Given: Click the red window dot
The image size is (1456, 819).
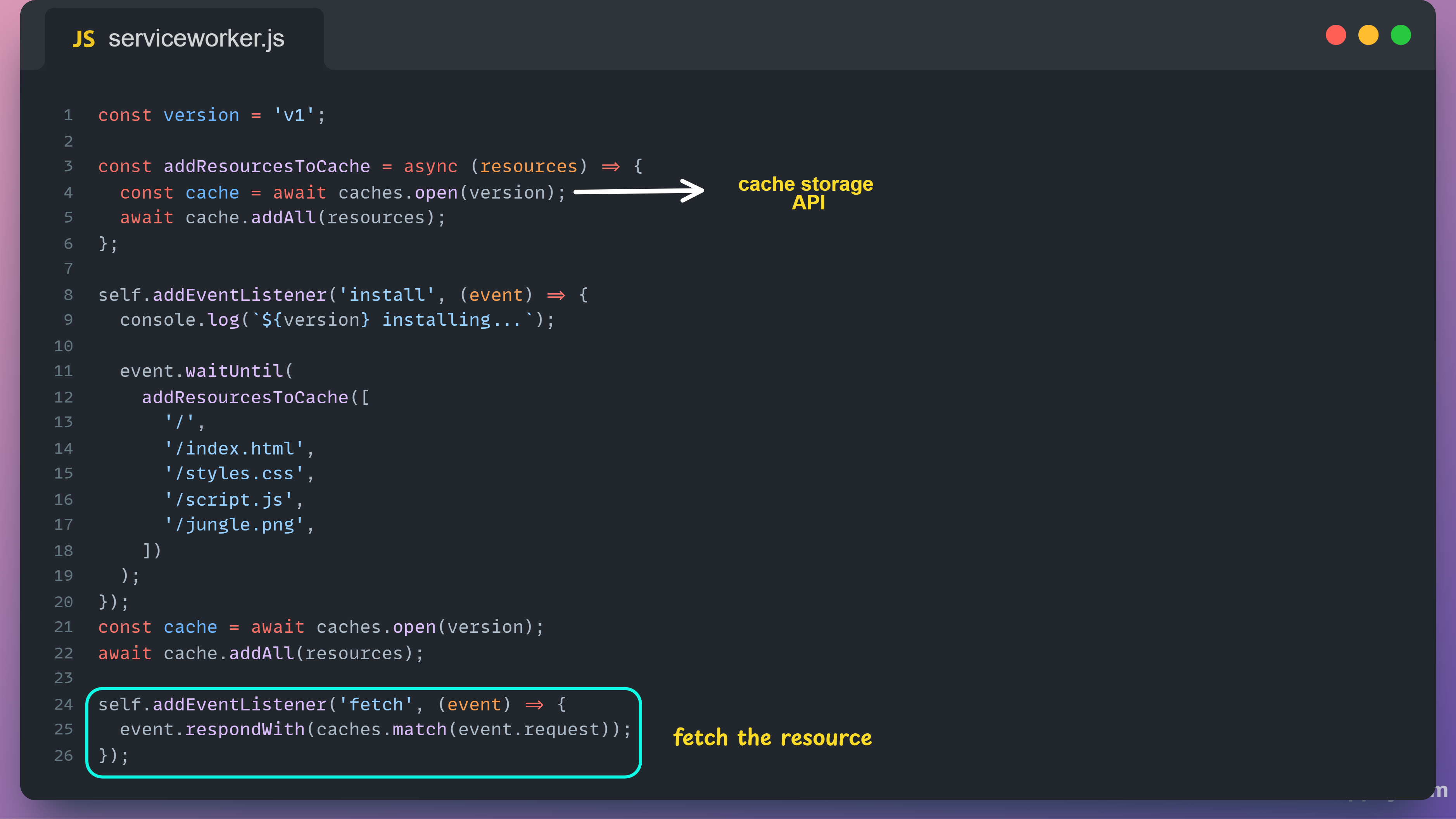Looking at the screenshot, I should 1336,35.
